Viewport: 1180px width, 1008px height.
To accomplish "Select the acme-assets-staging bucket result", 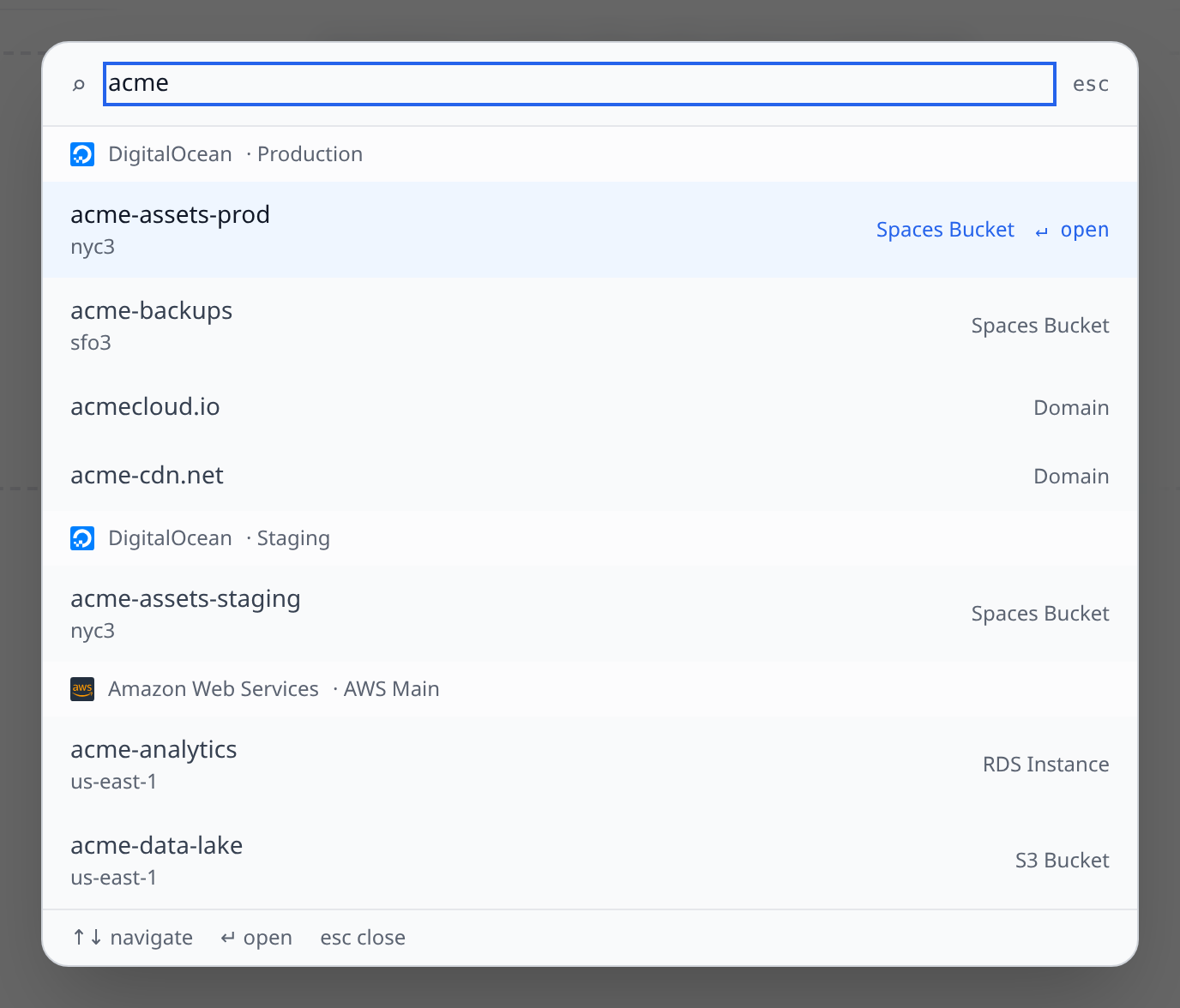I will pos(590,614).
